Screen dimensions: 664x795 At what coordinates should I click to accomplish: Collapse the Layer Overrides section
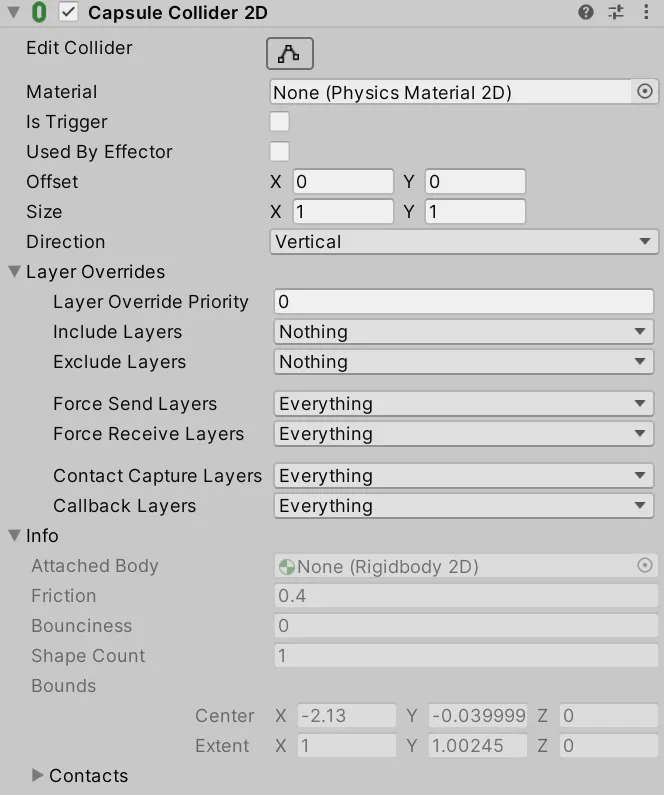[15, 272]
